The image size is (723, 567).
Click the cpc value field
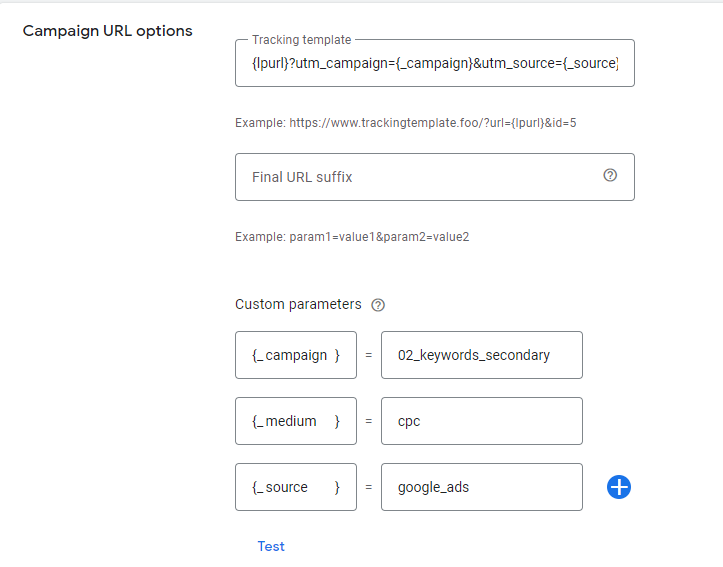click(481, 421)
